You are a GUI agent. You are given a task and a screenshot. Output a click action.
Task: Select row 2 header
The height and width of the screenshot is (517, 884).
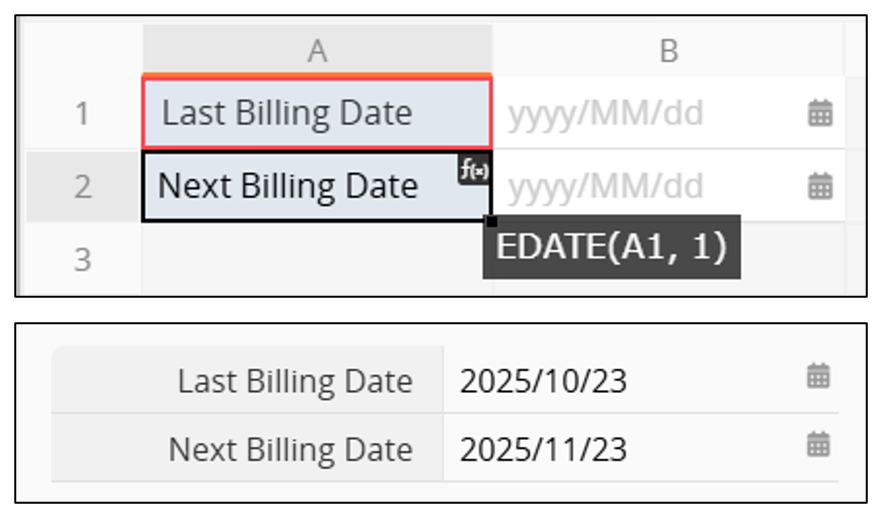click(83, 186)
